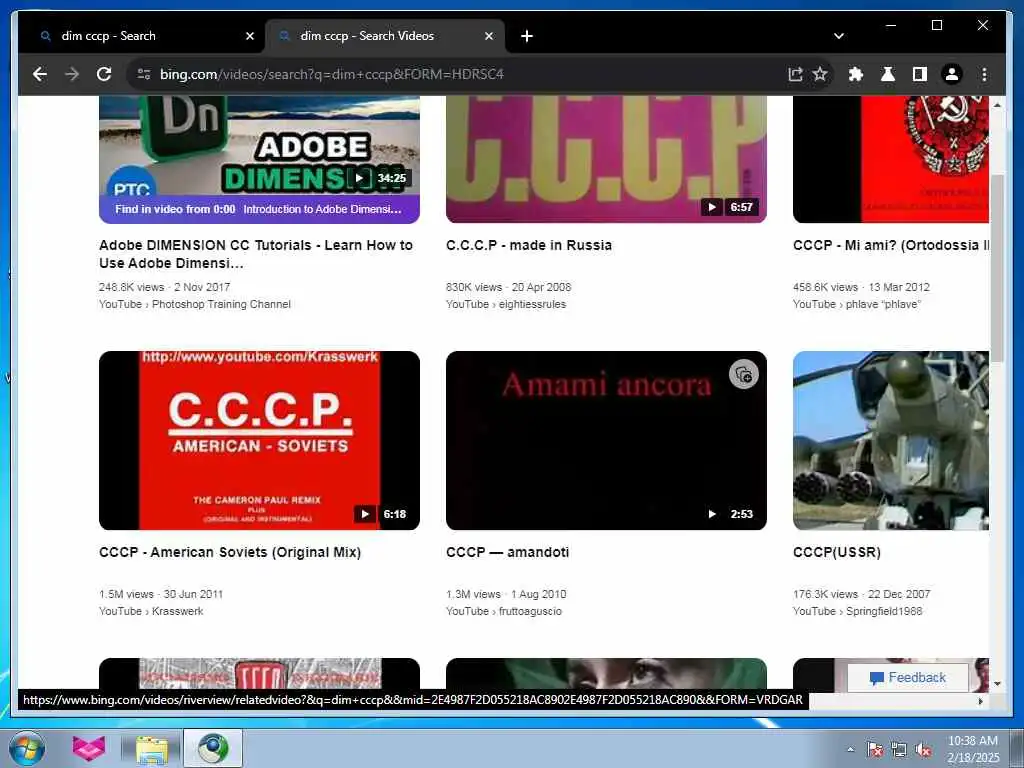This screenshot has height=768, width=1024.
Task: Share this page via address bar icon
Action: (795, 74)
